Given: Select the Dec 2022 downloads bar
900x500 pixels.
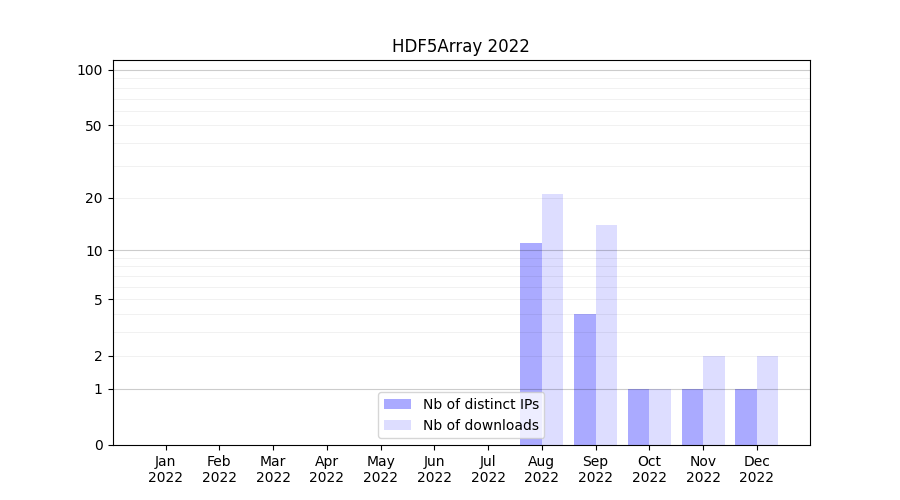Looking at the screenshot, I should [767, 400].
